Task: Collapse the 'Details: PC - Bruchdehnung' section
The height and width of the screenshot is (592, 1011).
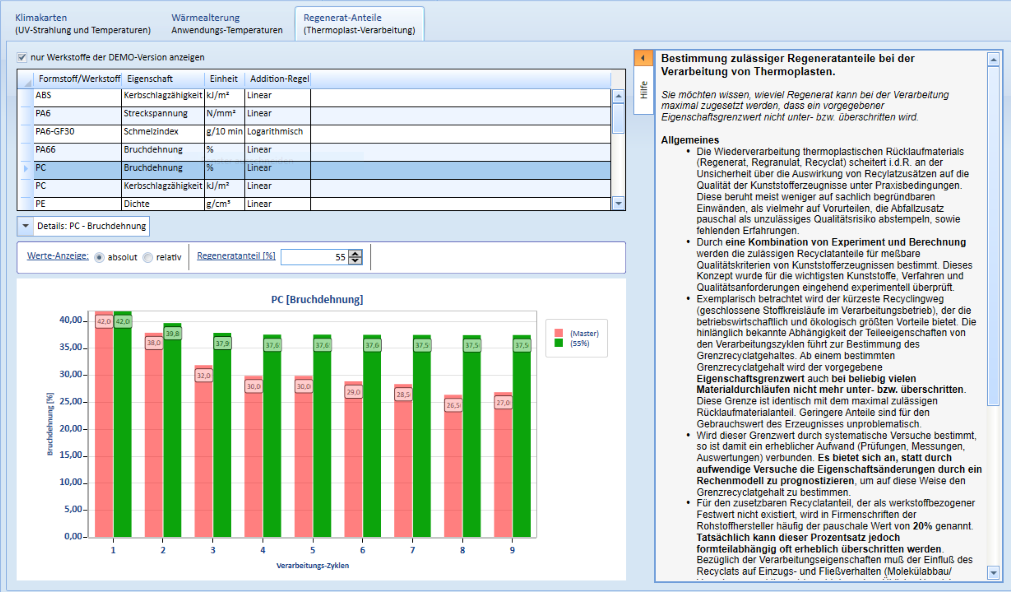Action: point(26,226)
